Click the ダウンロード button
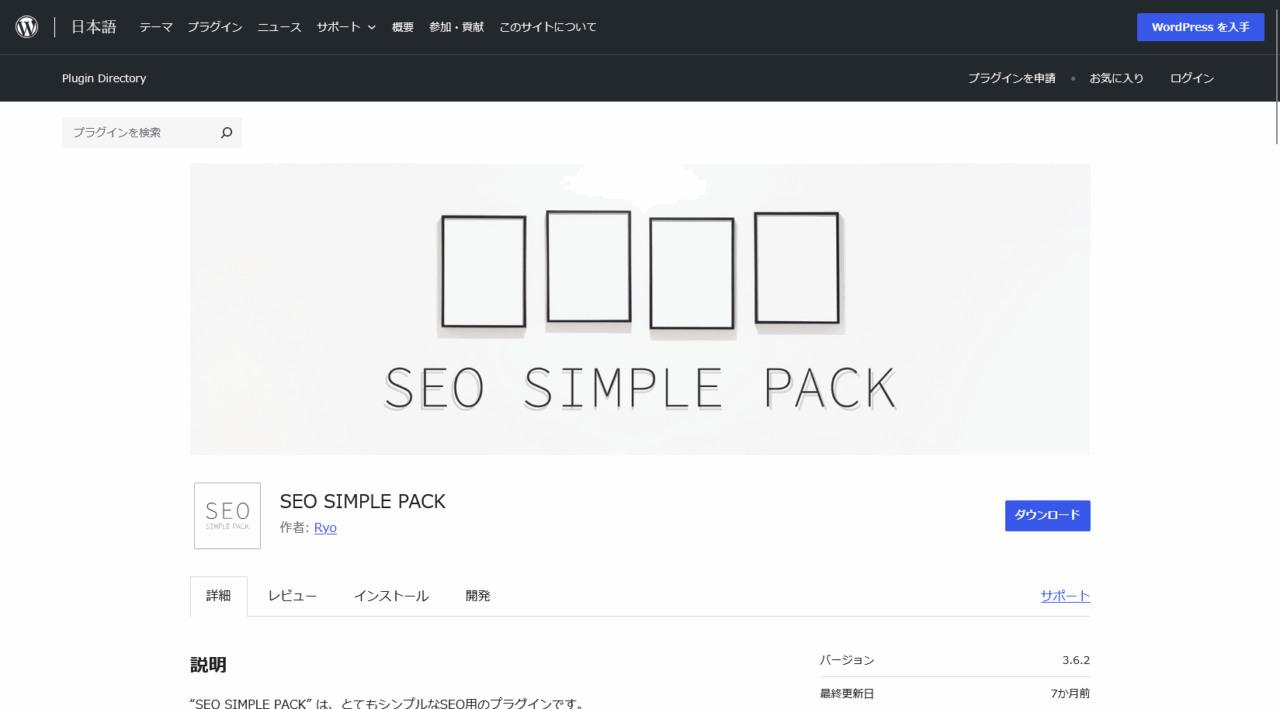The width and height of the screenshot is (1280, 709). point(1047,515)
